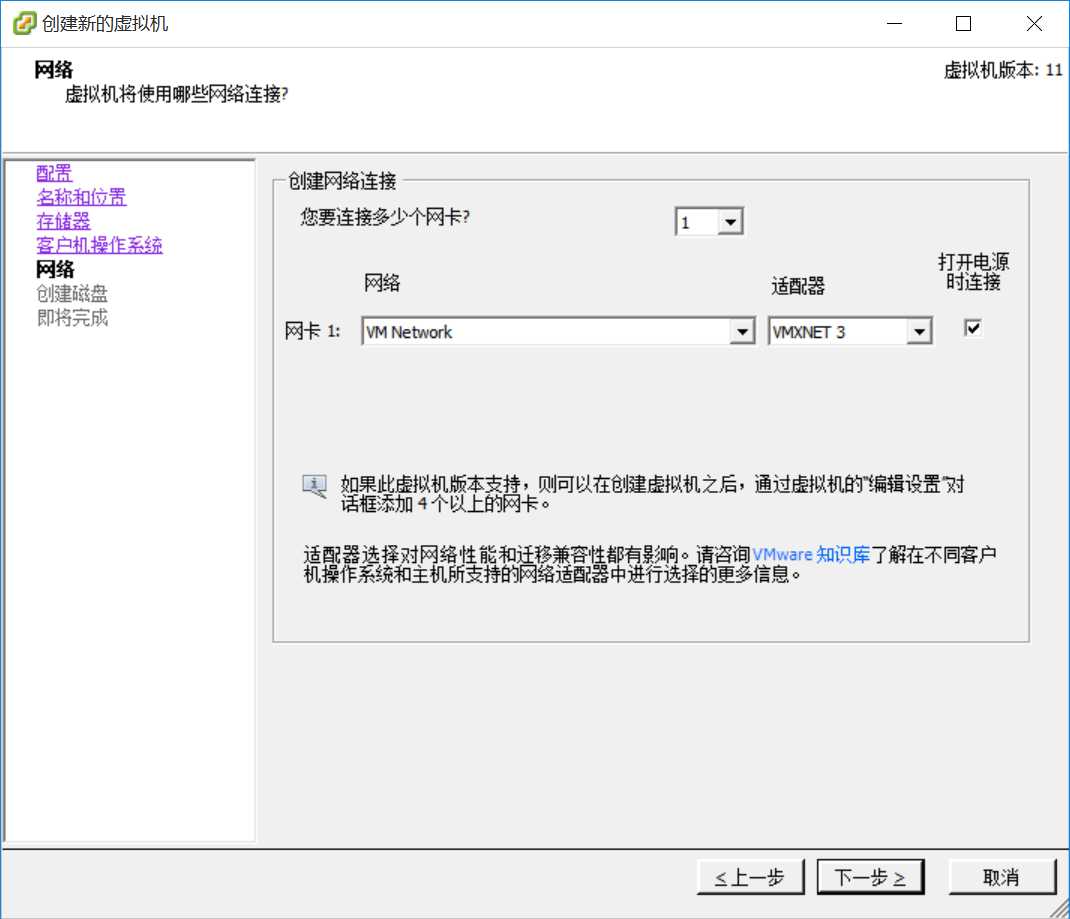
Task: Click the 即将完成 step label
Action: (72, 317)
